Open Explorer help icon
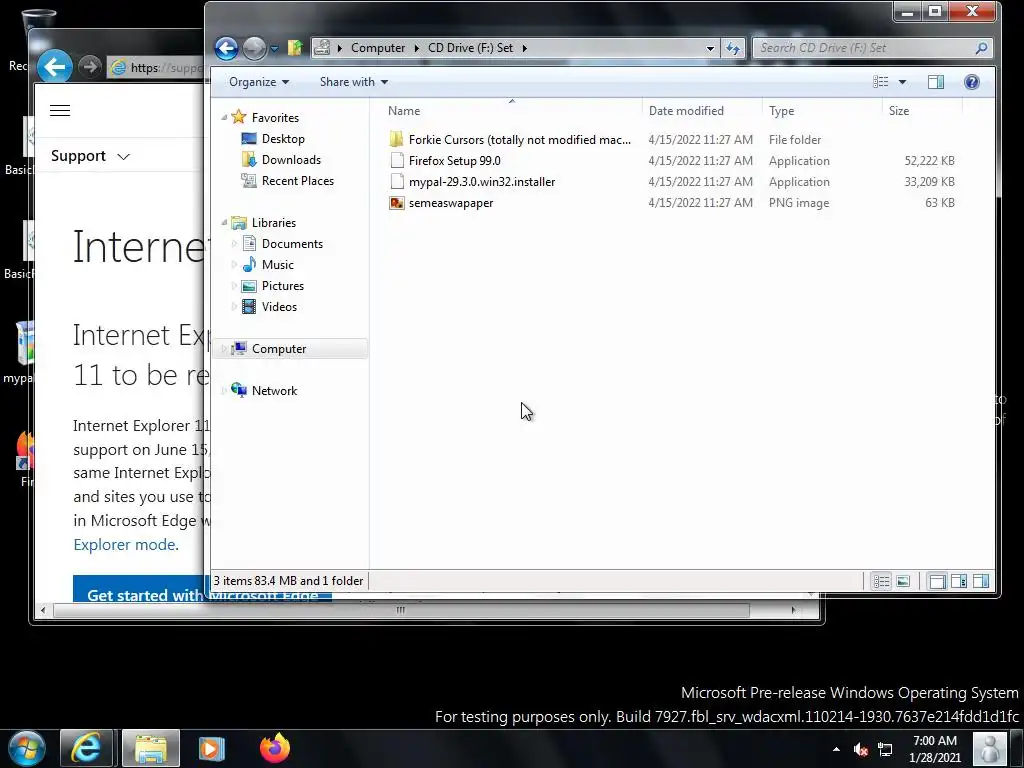1024x768 pixels. (971, 82)
